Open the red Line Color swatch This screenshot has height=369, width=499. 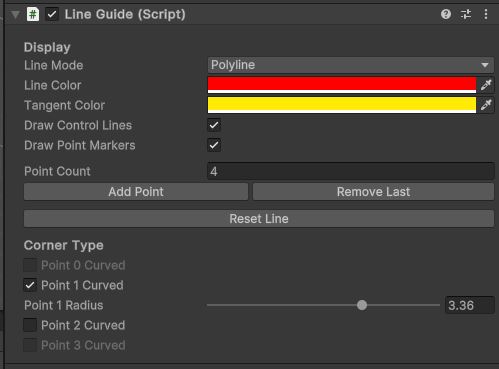tap(342, 85)
